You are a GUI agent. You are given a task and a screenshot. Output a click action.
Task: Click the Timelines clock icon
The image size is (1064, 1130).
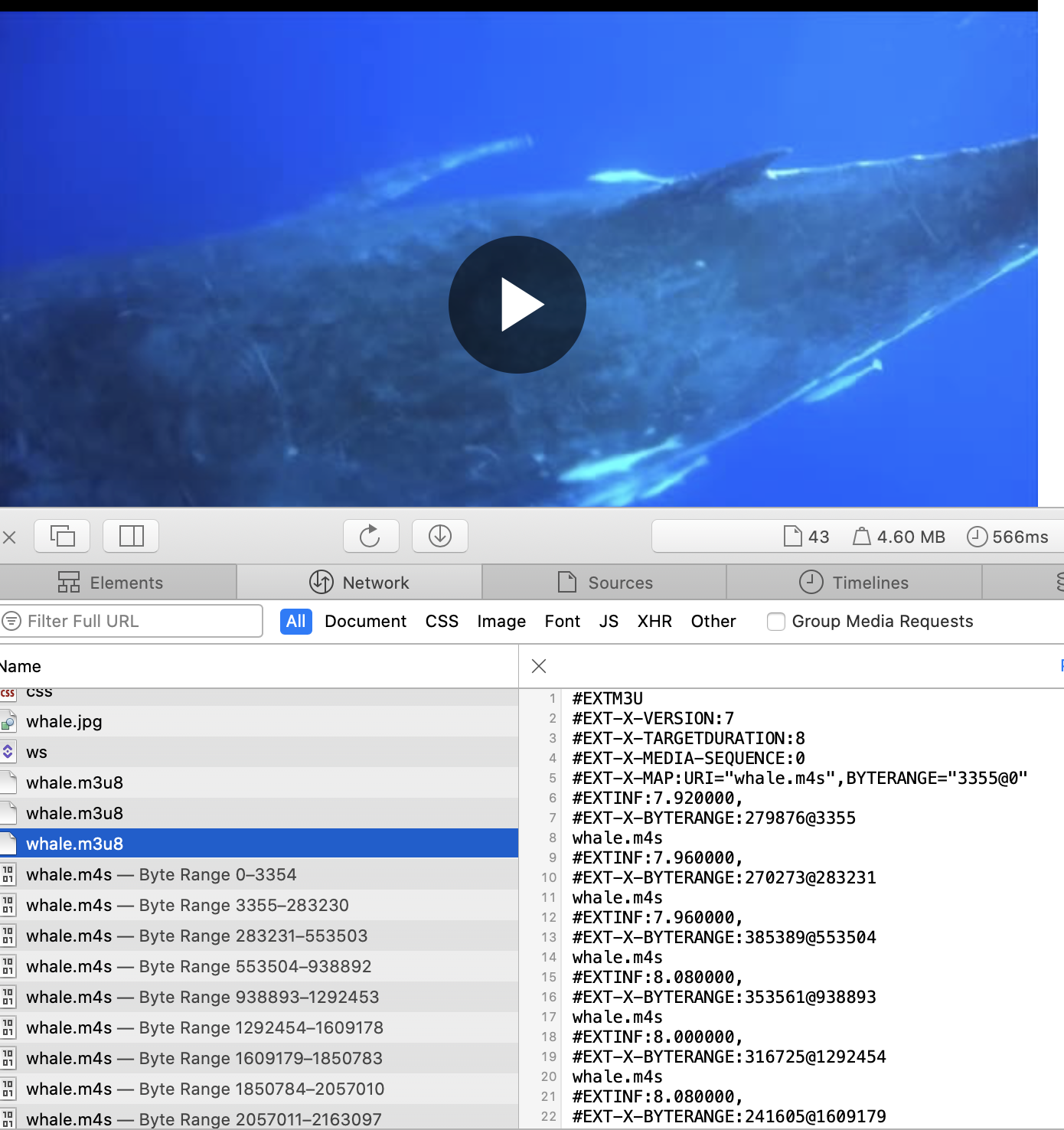pyautogui.click(x=811, y=583)
